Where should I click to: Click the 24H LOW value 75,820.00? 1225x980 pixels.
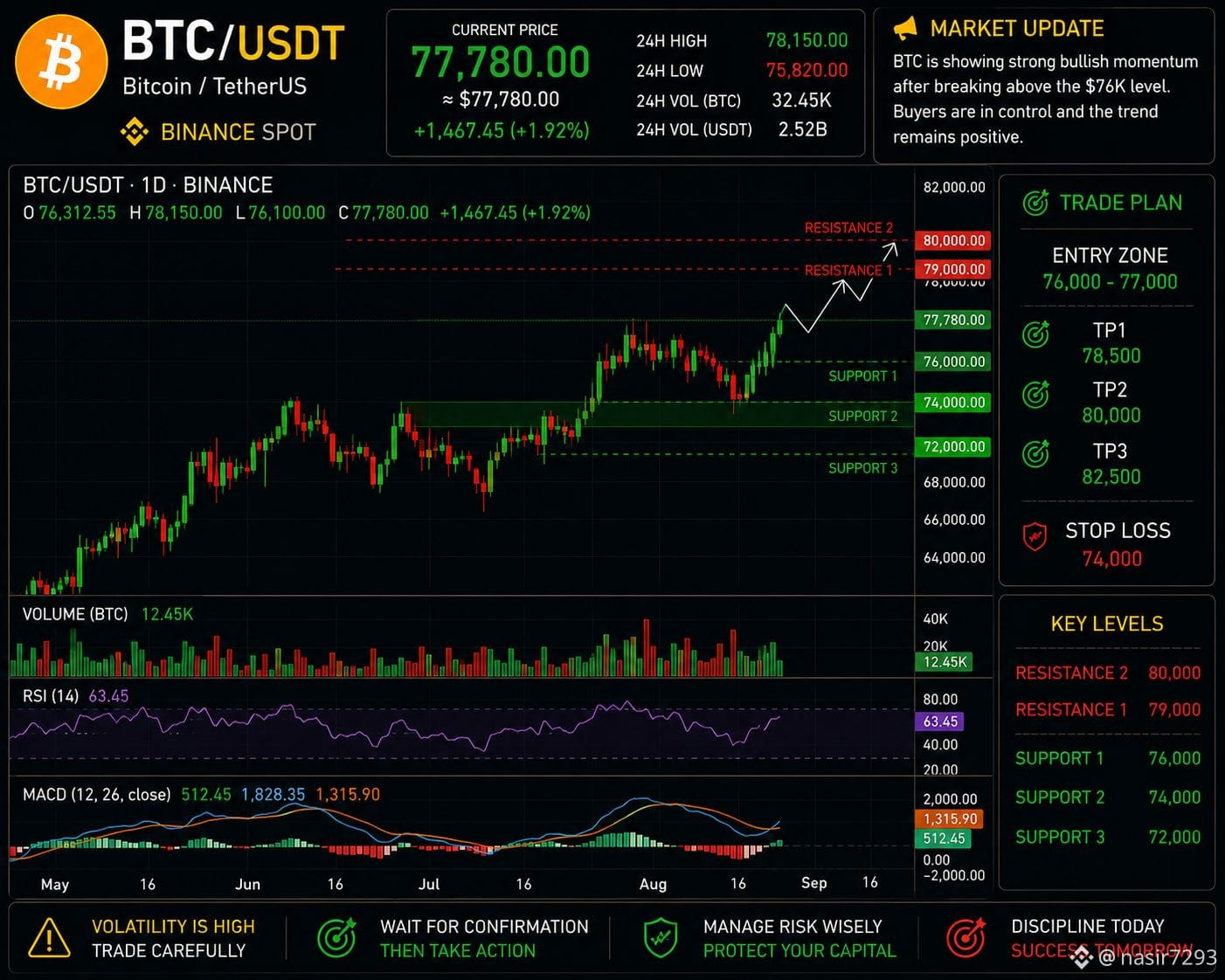[806, 70]
